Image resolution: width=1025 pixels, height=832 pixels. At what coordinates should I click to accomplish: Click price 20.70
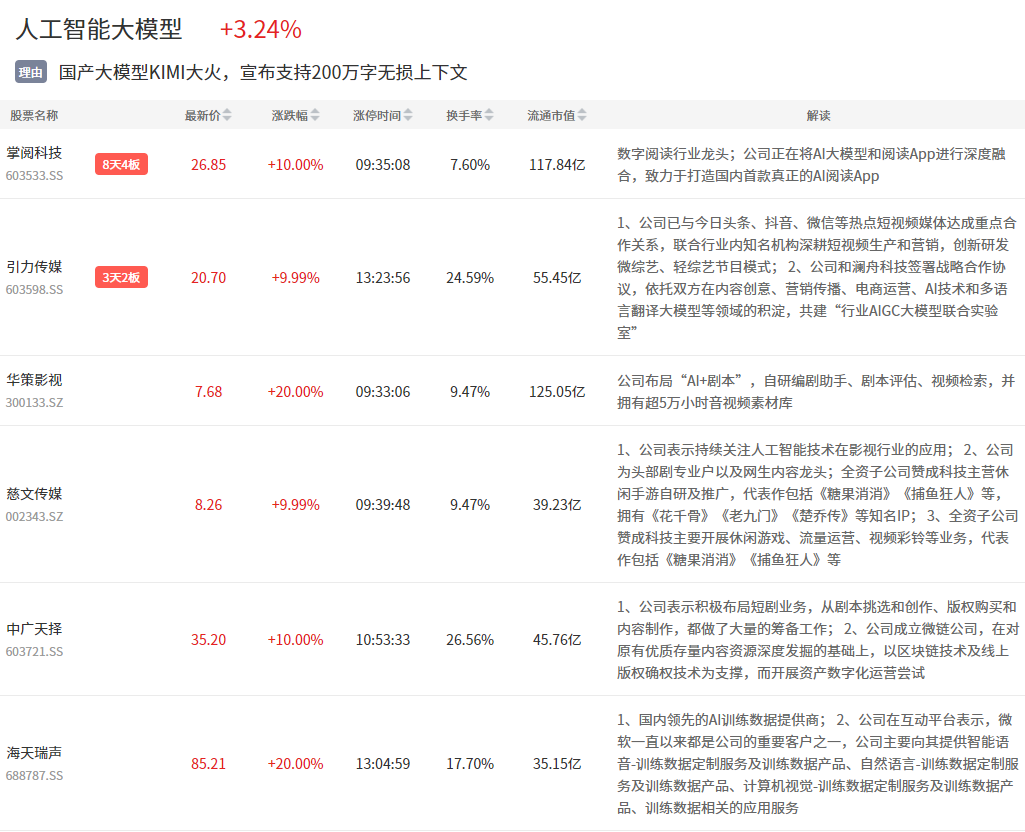pyautogui.click(x=209, y=278)
